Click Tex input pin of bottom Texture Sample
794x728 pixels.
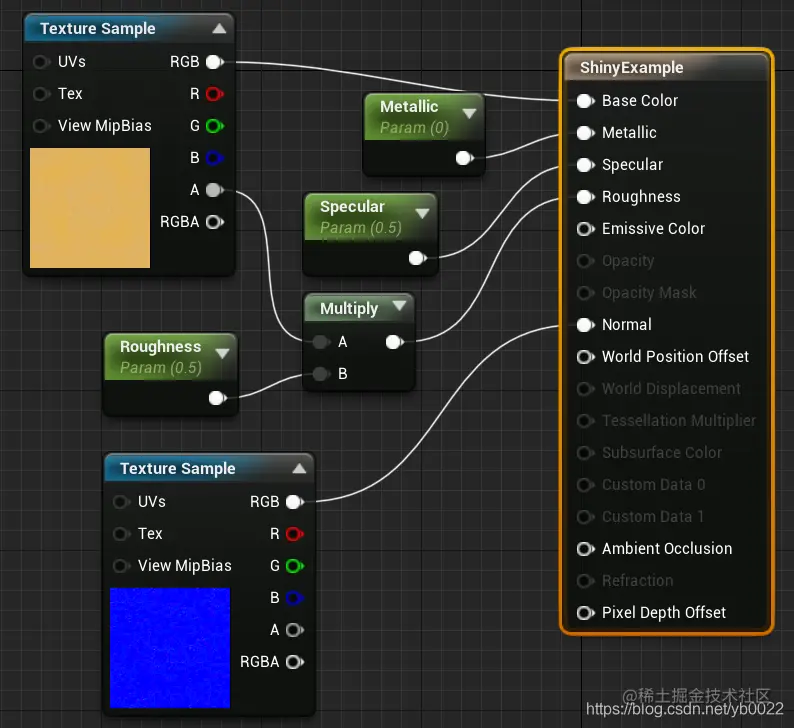pyautogui.click(x=122, y=534)
